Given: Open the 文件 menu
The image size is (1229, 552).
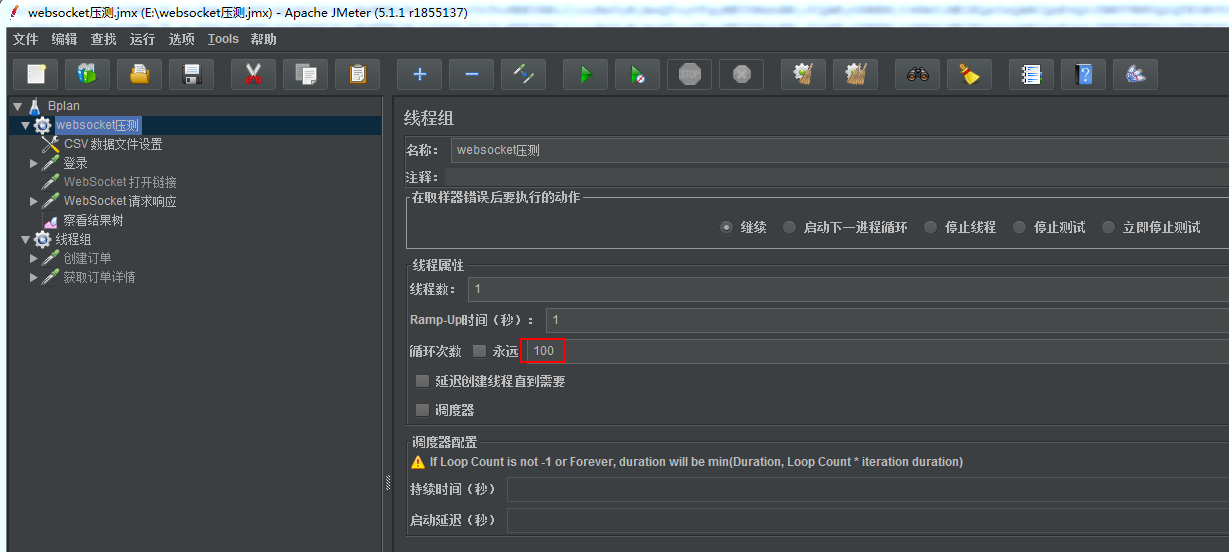Looking at the screenshot, I should coord(25,39).
